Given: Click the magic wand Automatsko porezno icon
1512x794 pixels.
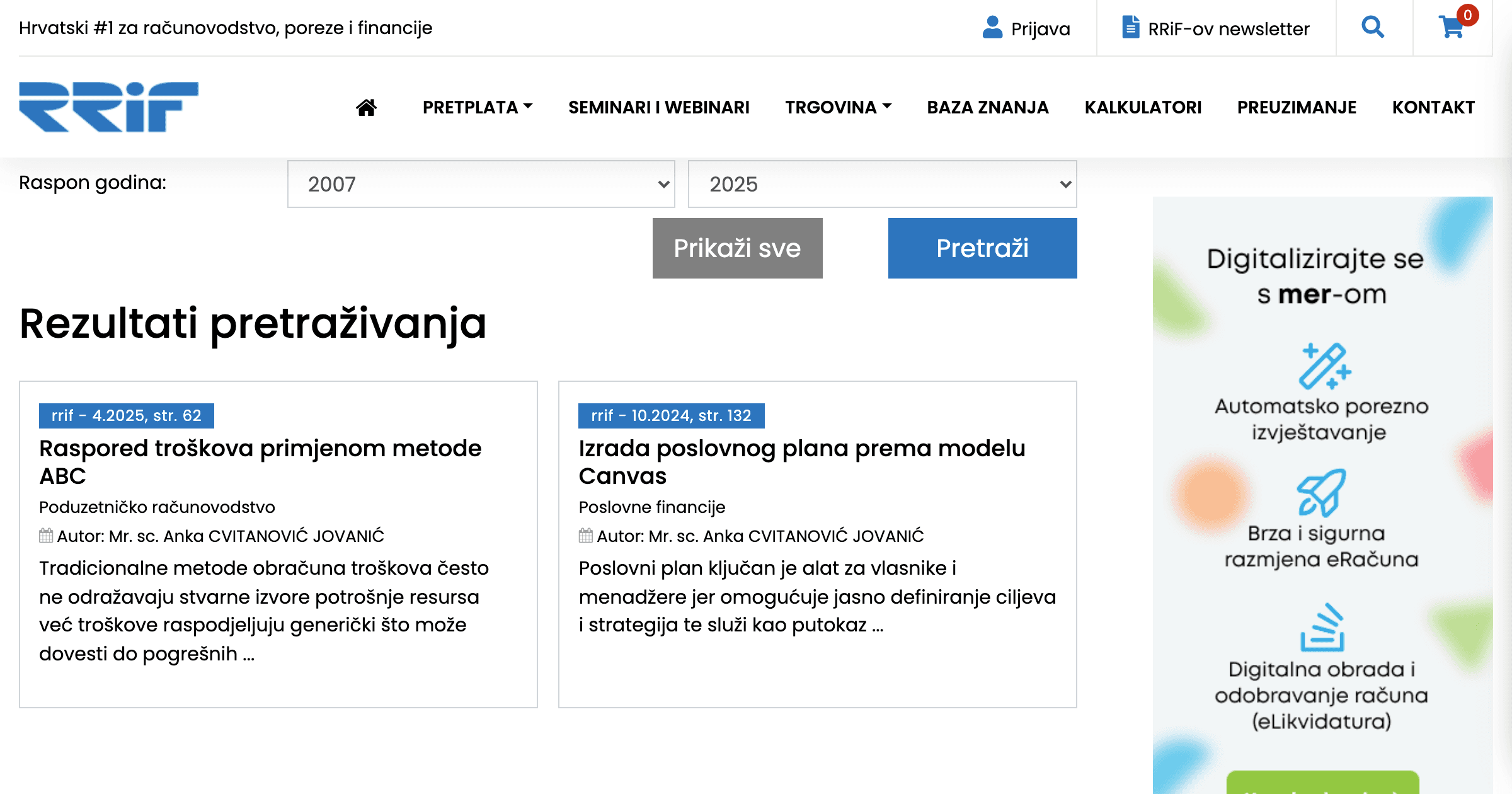Looking at the screenshot, I should click(x=1323, y=366).
